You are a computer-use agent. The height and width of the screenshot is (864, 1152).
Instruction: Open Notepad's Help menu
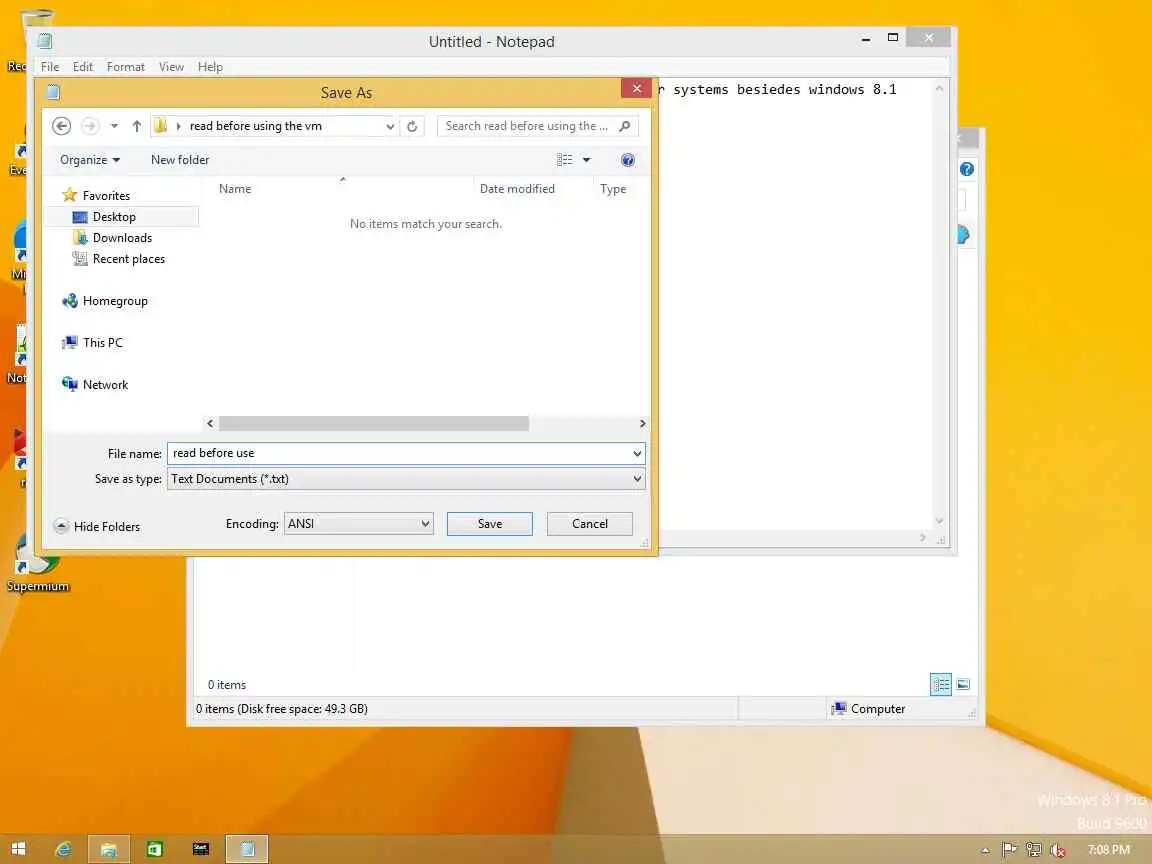[x=210, y=67]
